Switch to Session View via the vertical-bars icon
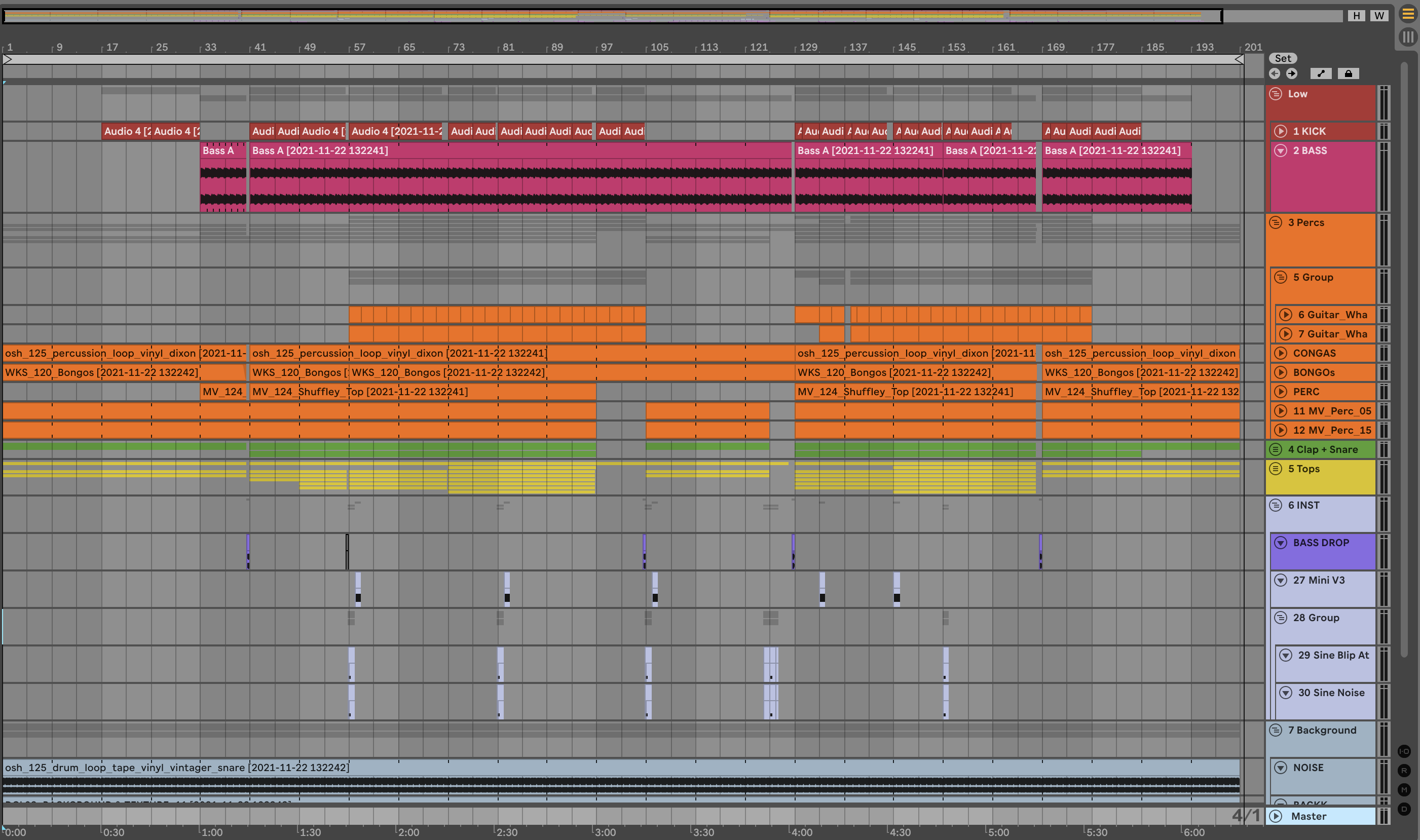The height and width of the screenshot is (840, 1420). pyautogui.click(x=1408, y=37)
